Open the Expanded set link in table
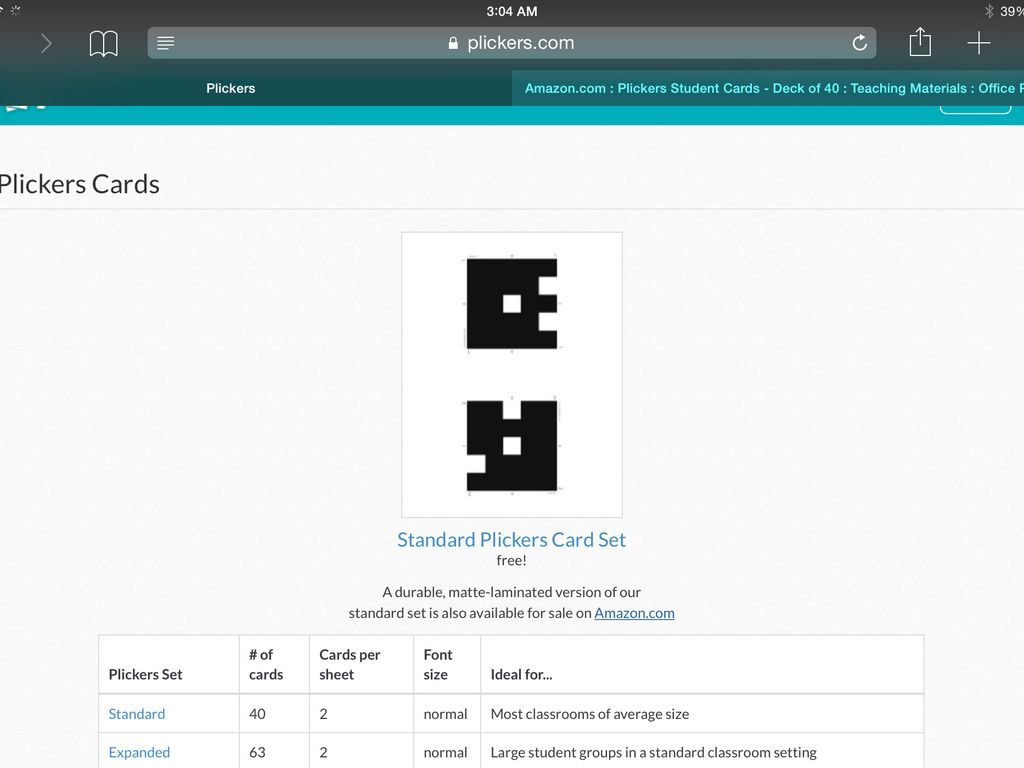This screenshot has height=768, width=1024. pos(139,752)
